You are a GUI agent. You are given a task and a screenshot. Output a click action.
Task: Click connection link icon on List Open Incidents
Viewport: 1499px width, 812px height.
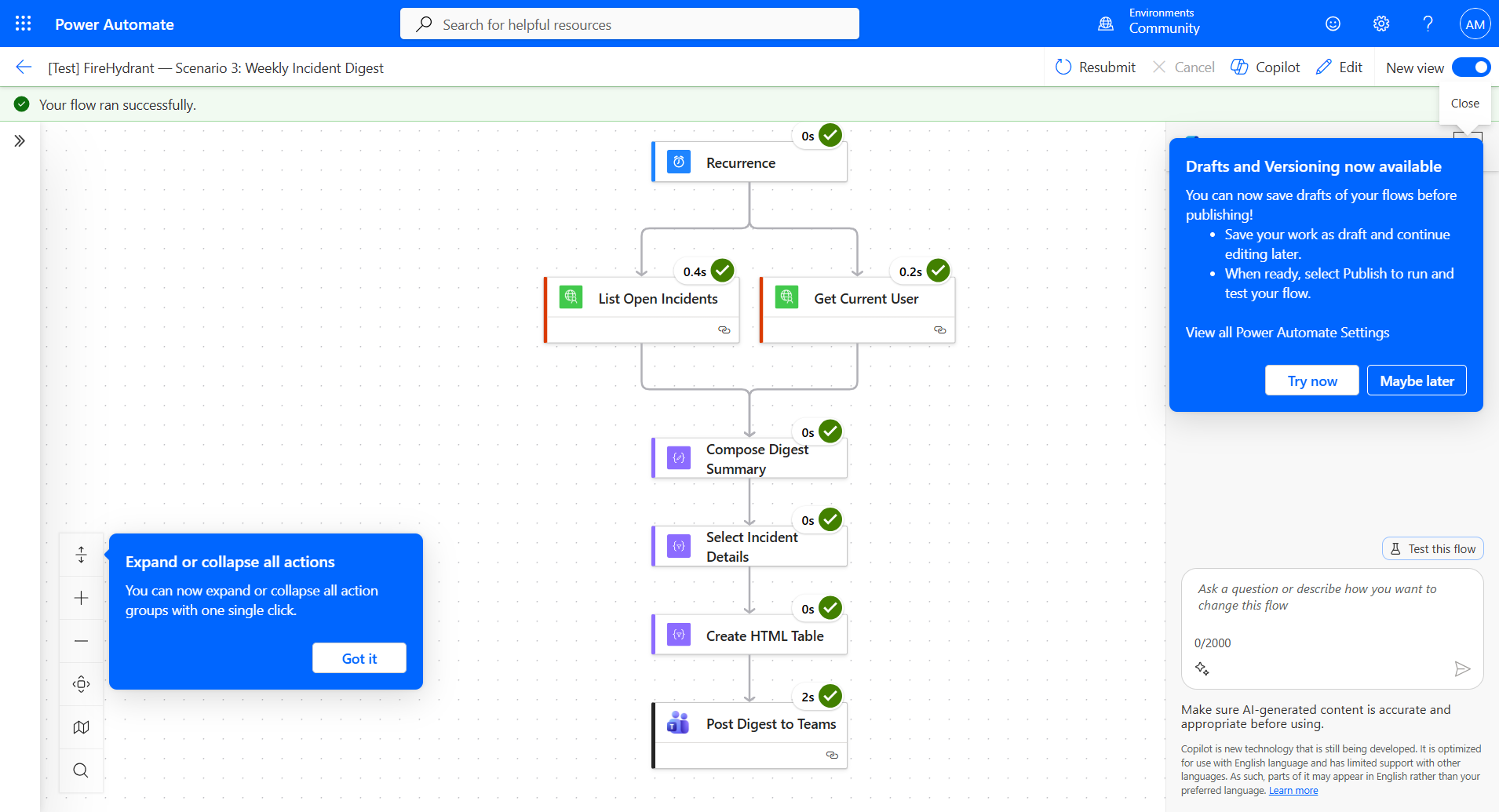coord(724,330)
